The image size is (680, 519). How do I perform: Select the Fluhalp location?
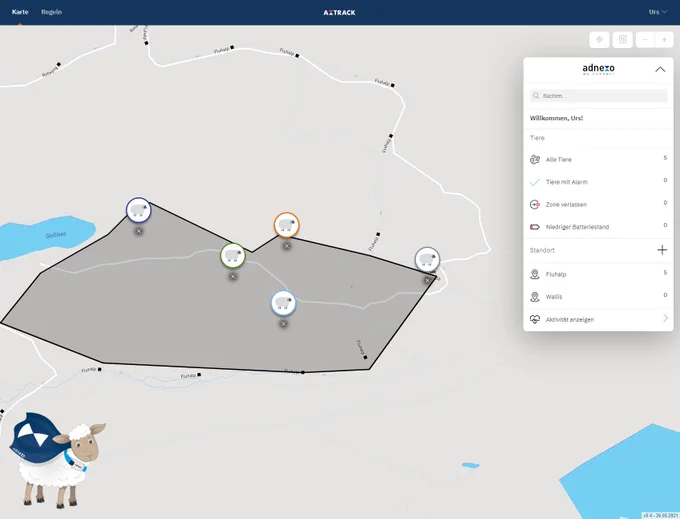(x=598, y=274)
